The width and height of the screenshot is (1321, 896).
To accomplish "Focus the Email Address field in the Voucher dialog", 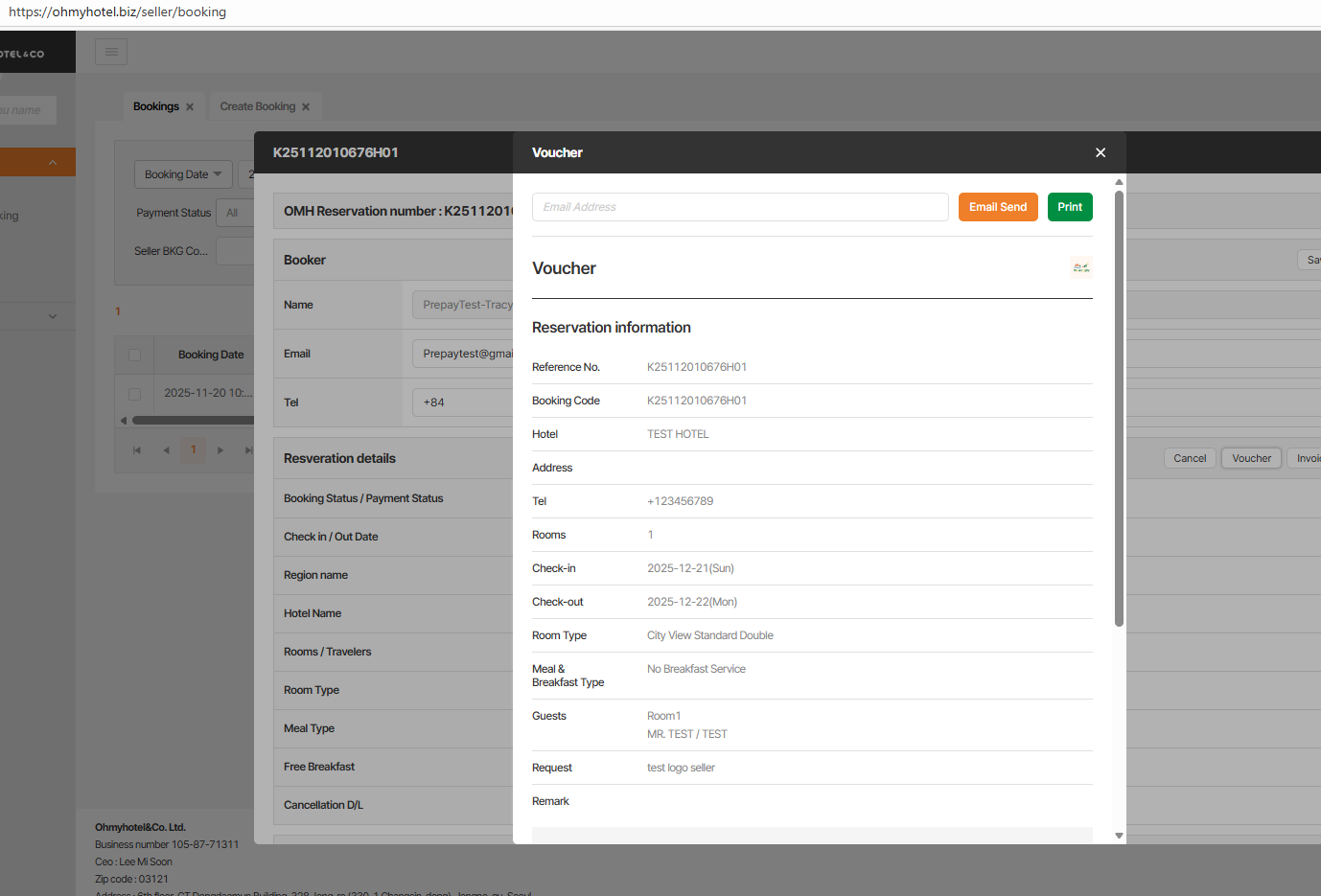I will pos(740,207).
